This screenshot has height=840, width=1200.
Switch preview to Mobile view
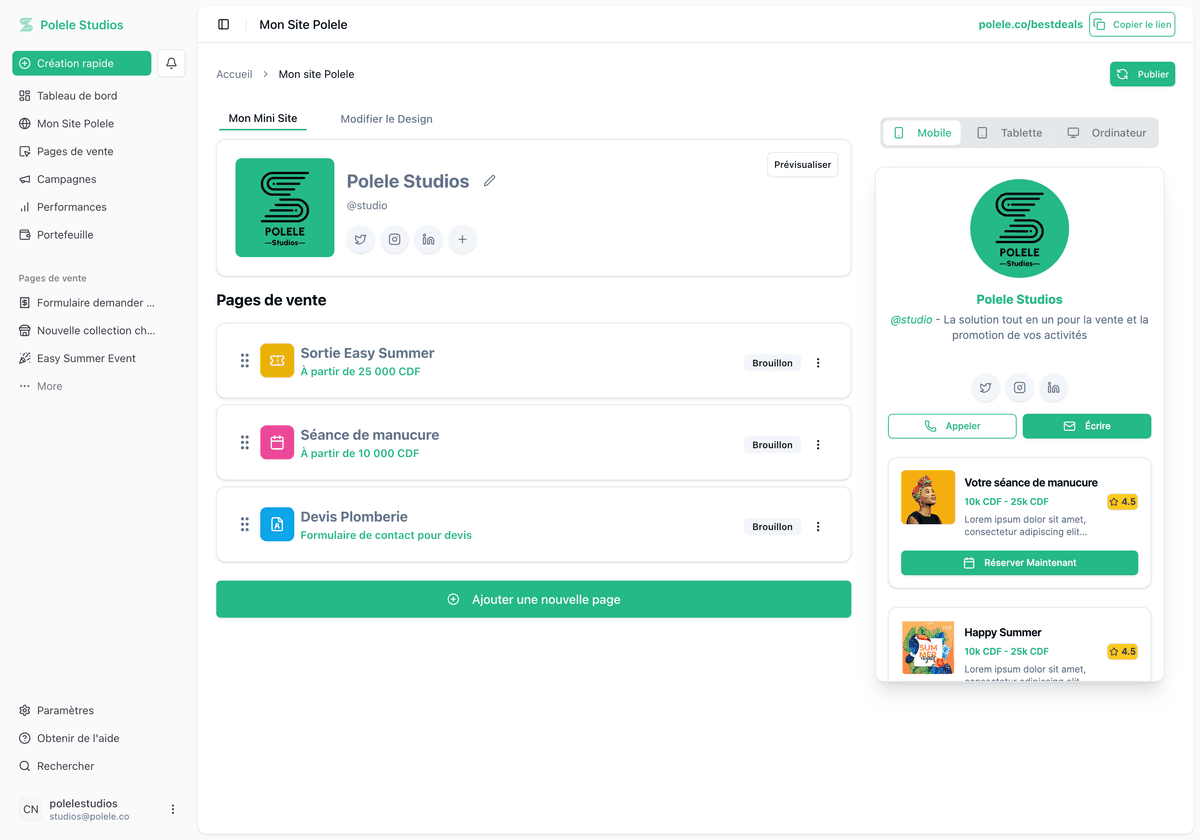click(921, 133)
